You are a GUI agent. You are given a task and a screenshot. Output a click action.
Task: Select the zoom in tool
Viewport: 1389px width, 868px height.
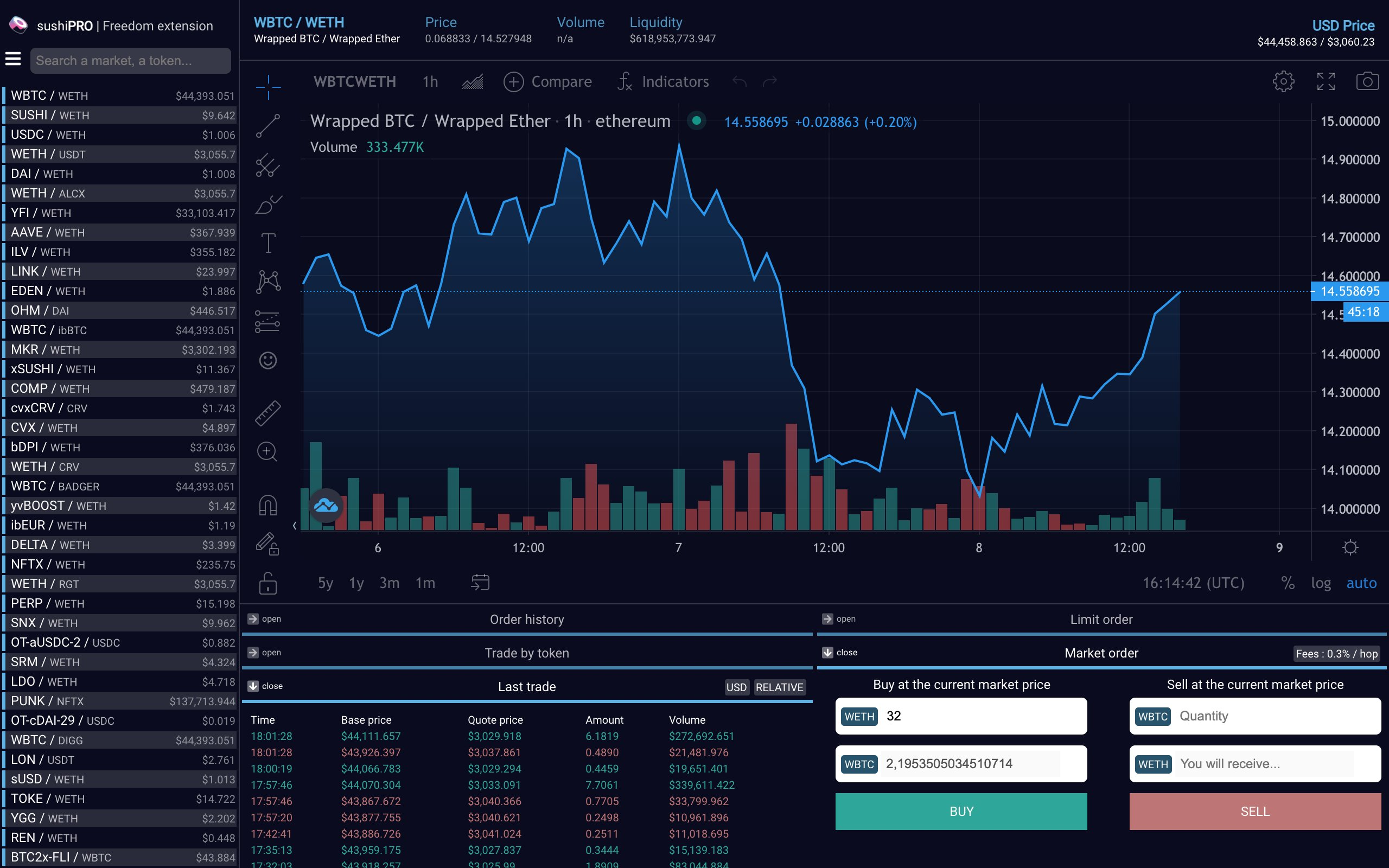point(268,452)
